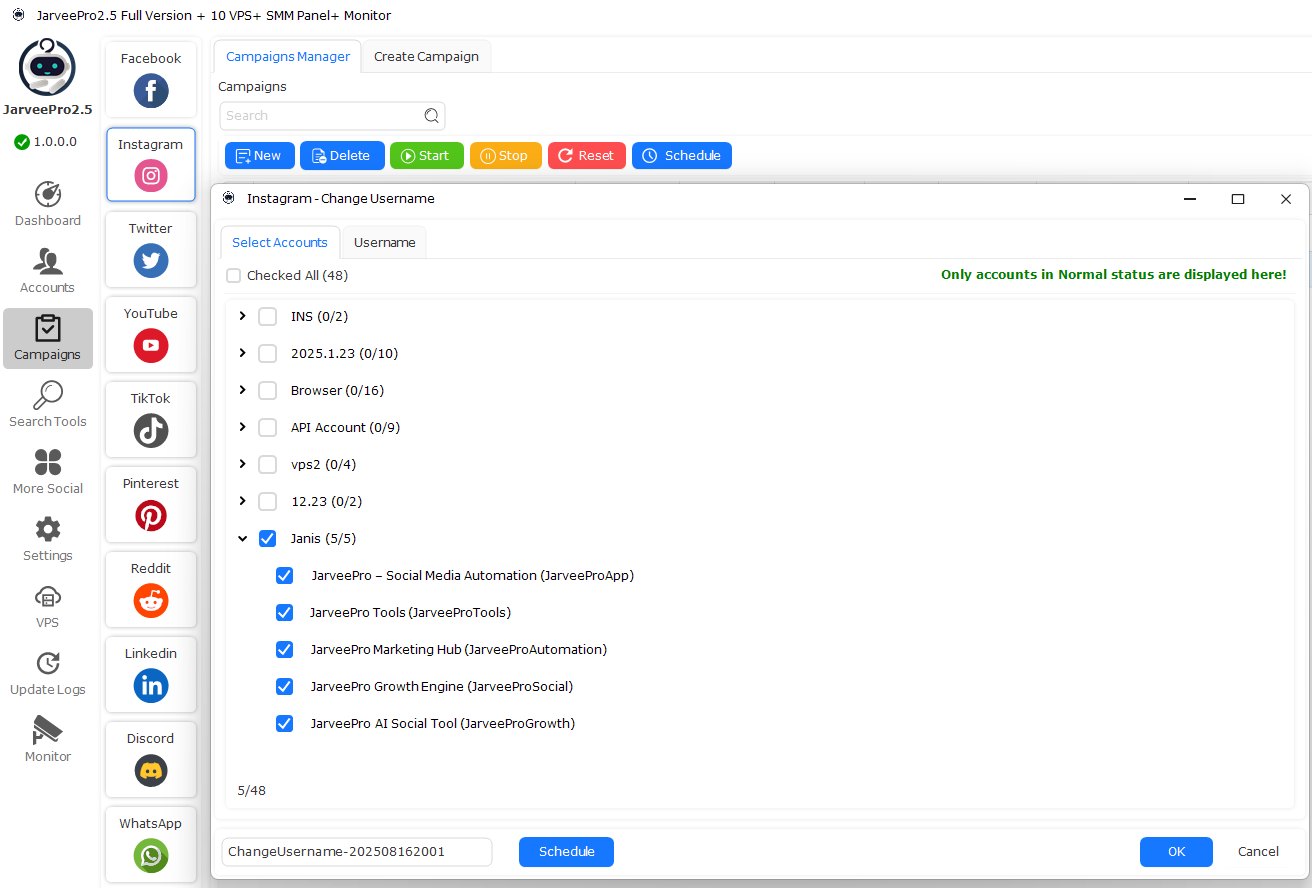This screenshot has height=888, width=1312.
Task: Uncheck JarveePro Tools account checkbox
Action: 285,612
